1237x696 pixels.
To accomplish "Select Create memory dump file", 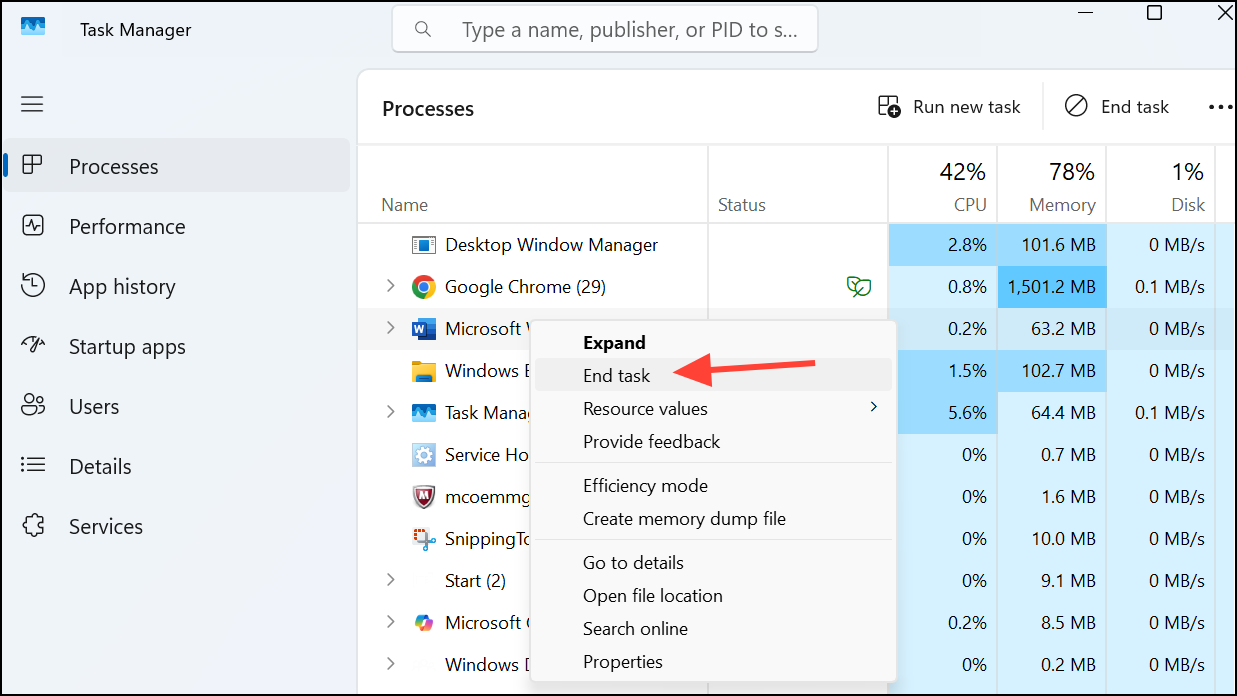I will click(x=713, y=519).
